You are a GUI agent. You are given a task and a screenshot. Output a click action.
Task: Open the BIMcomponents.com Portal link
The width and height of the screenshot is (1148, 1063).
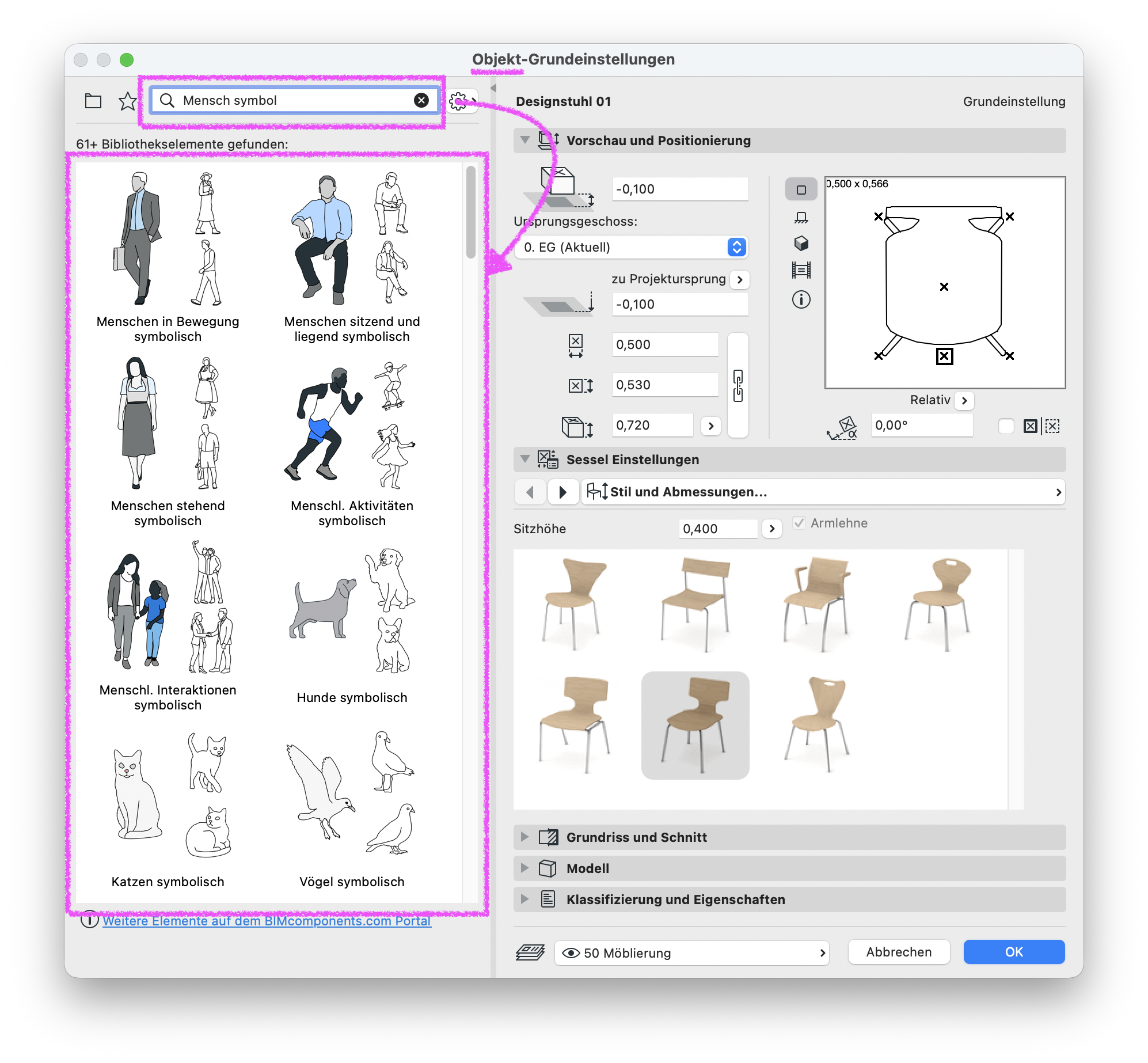[x=267, y=921]
